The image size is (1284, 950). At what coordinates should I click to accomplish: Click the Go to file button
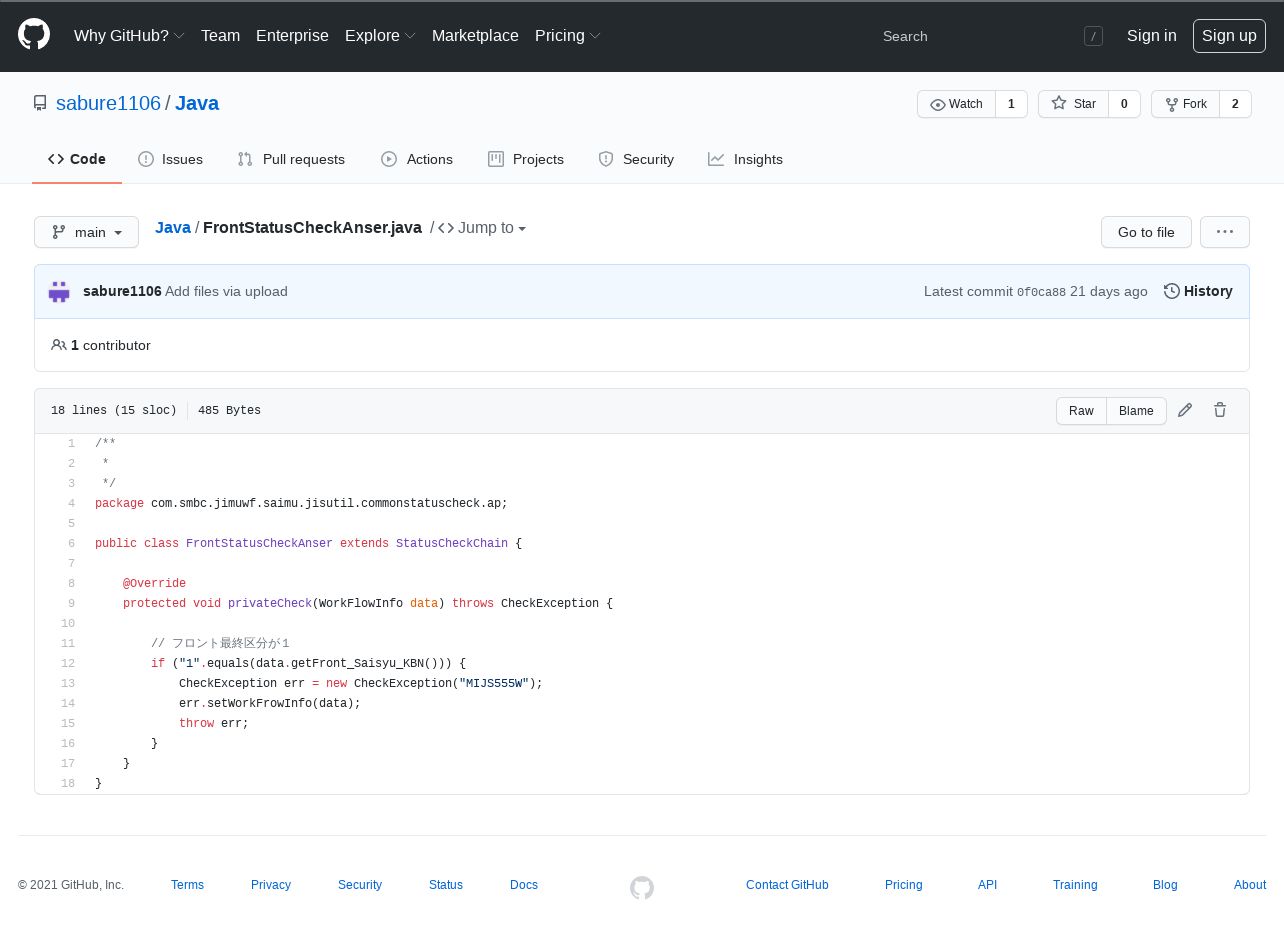[x=1146, y=232]
